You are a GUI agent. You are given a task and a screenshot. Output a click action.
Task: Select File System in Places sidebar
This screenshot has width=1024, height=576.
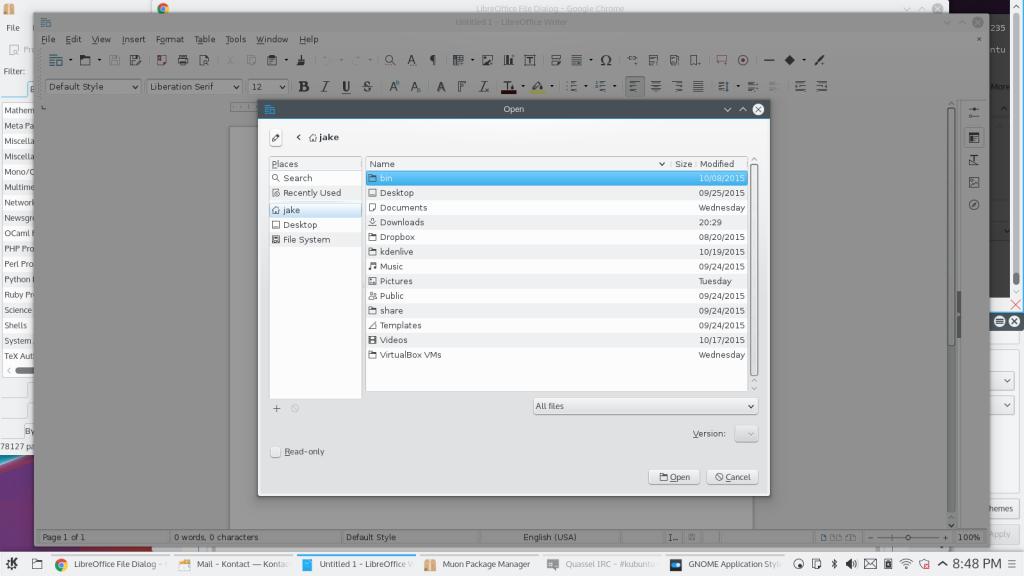306,240
